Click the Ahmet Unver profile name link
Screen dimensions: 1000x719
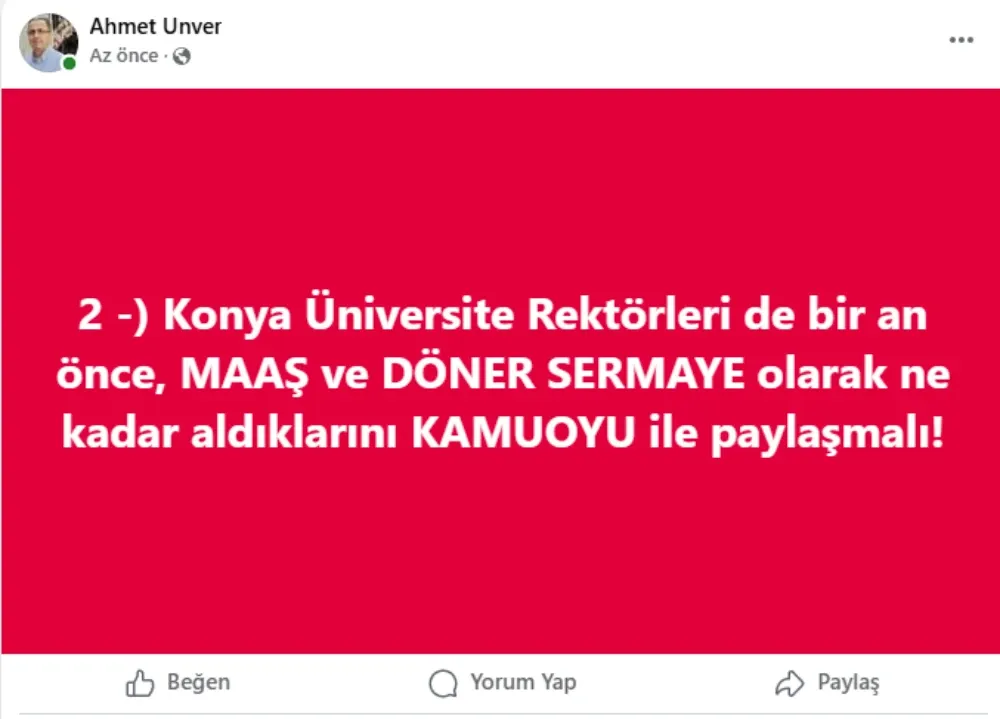tap(155, 26)
